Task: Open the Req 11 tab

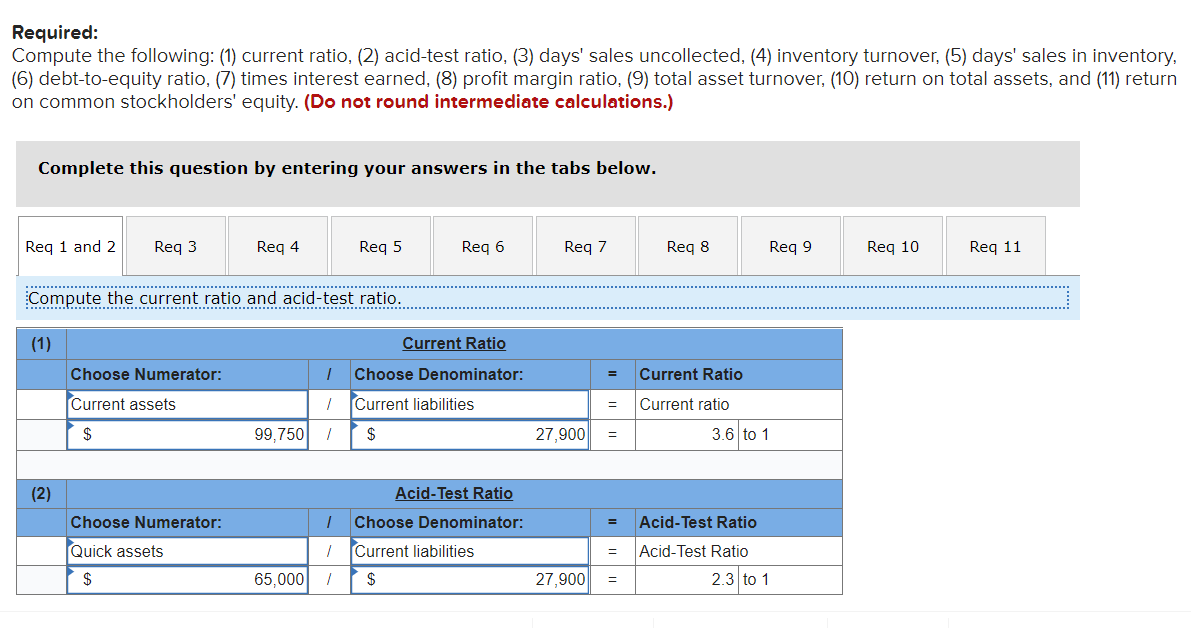Action: [x=996, y=246]
